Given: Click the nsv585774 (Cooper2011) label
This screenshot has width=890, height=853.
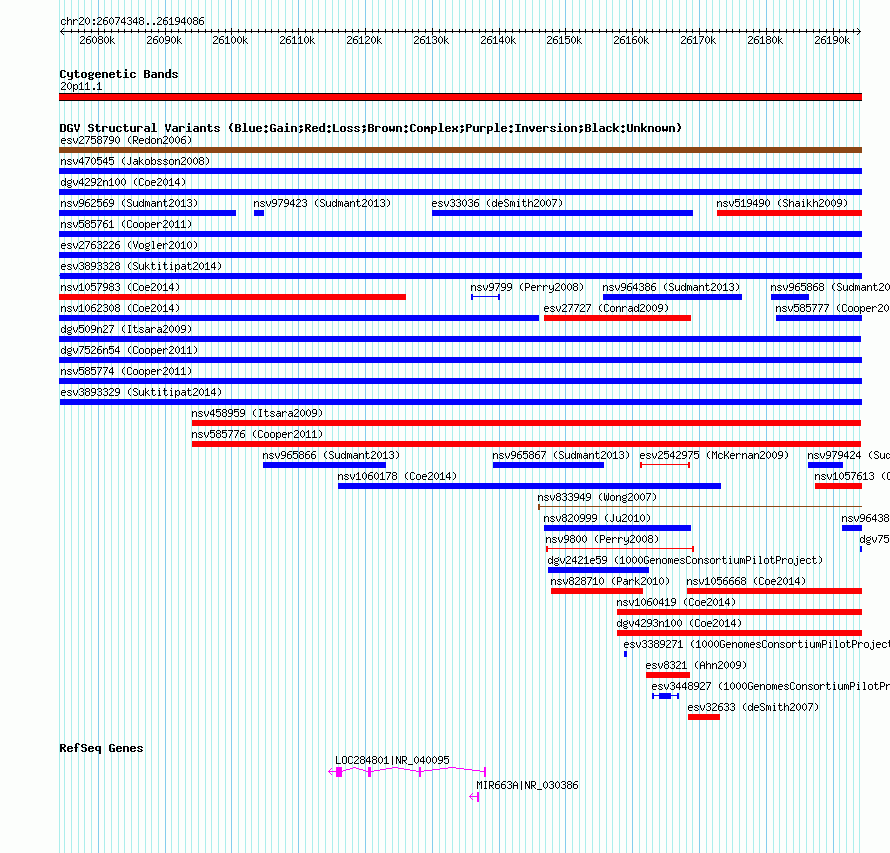Looking at the screenshot, I should (126, 371).
